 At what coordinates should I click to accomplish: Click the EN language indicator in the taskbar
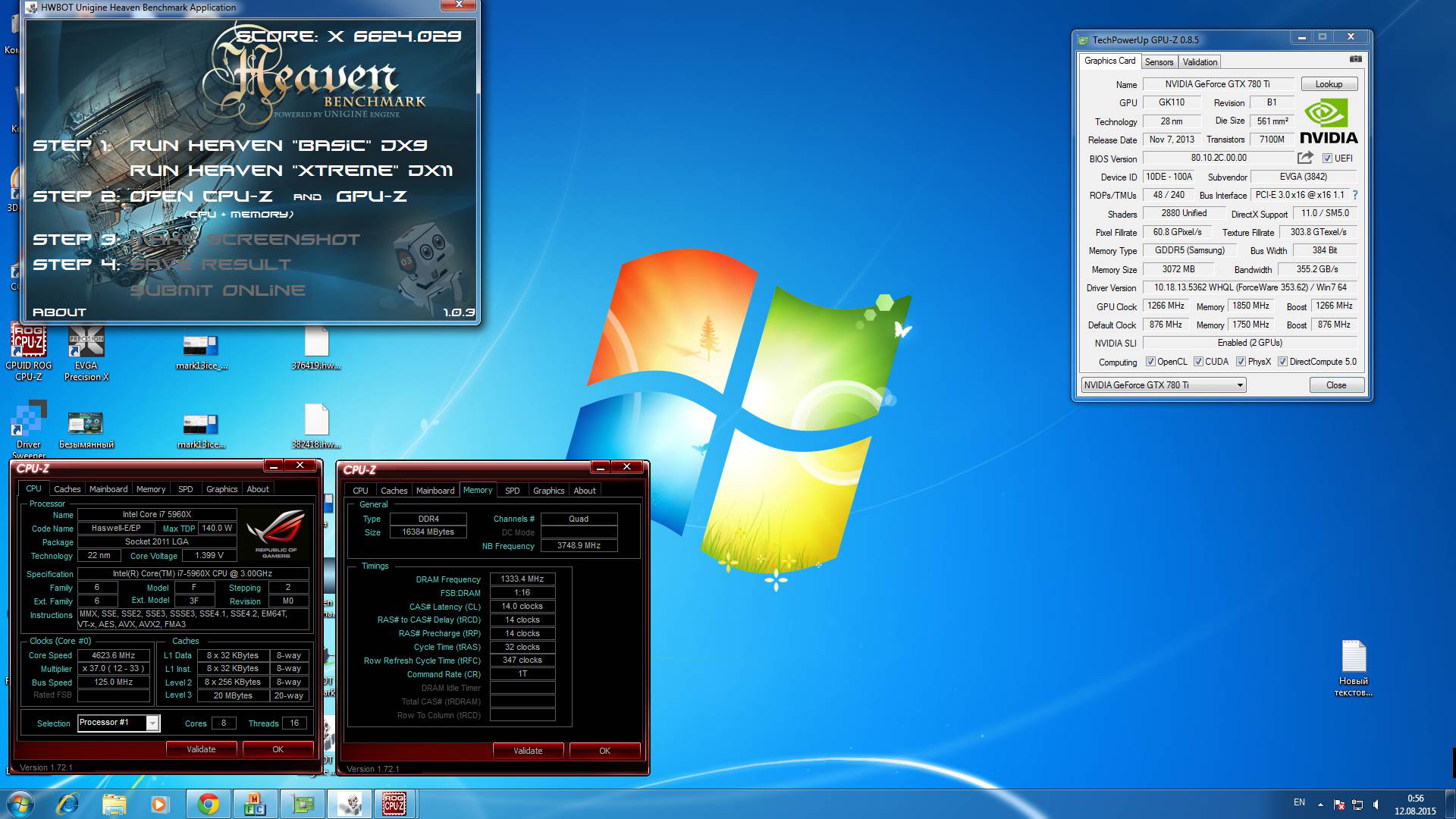1299,802
